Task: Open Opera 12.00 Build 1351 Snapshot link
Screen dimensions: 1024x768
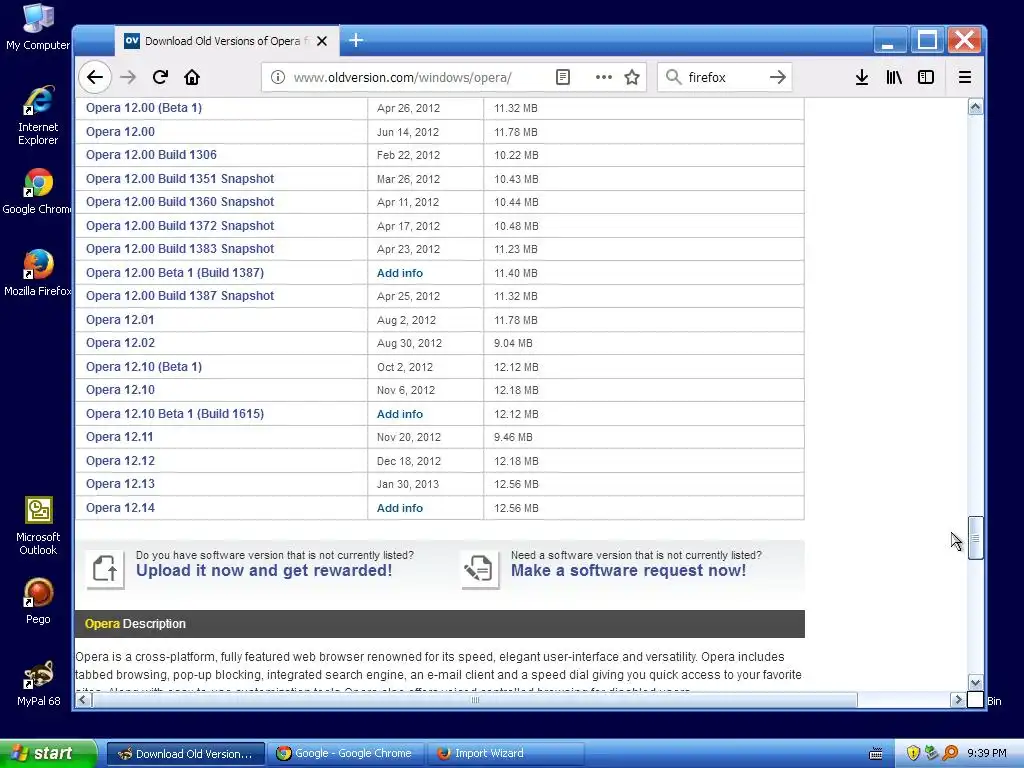Action: coord(180,178)
